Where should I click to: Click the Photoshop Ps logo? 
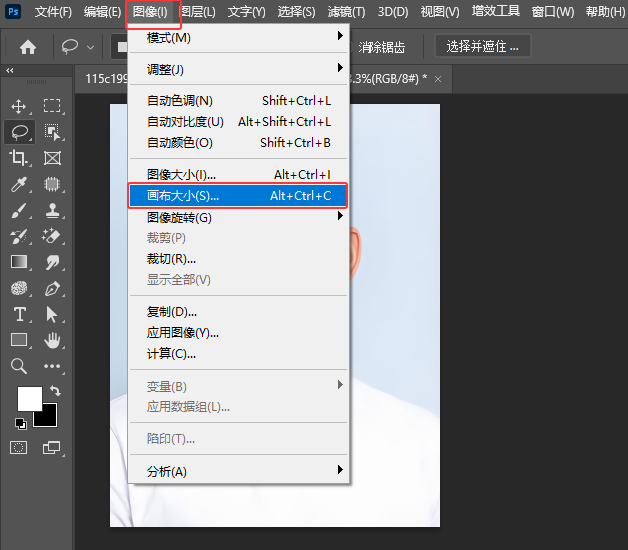pos(13,12)
